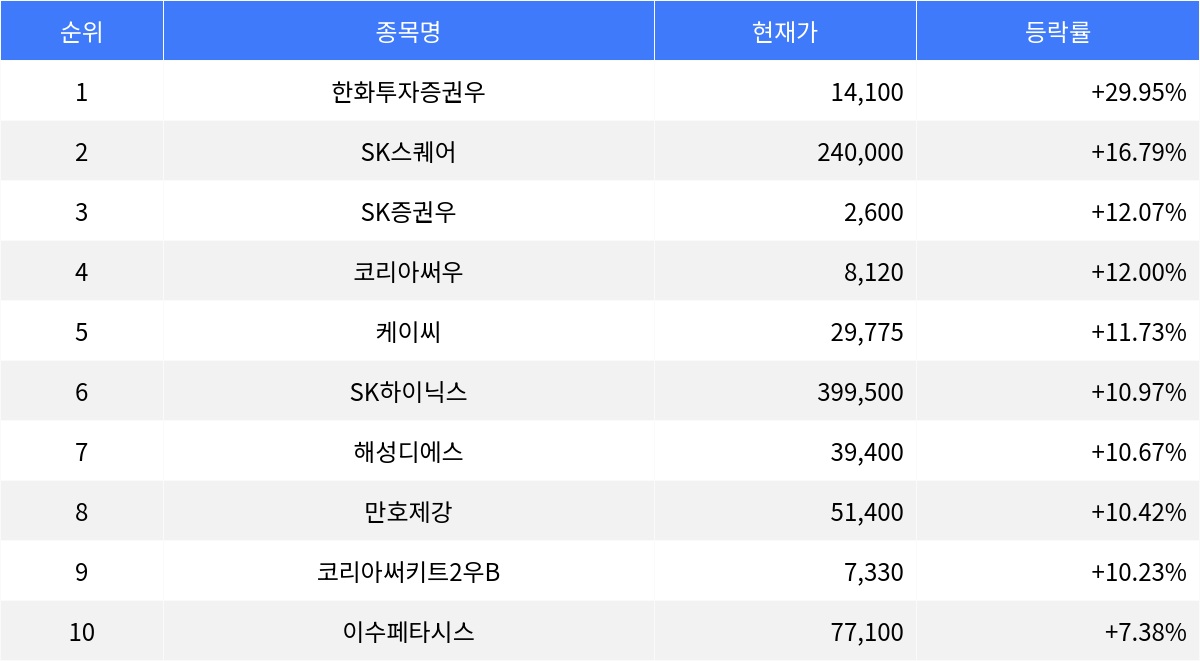Select the SK스퀘어 stock name
This screenshot has height=661, width=1200.
point(408,153)
